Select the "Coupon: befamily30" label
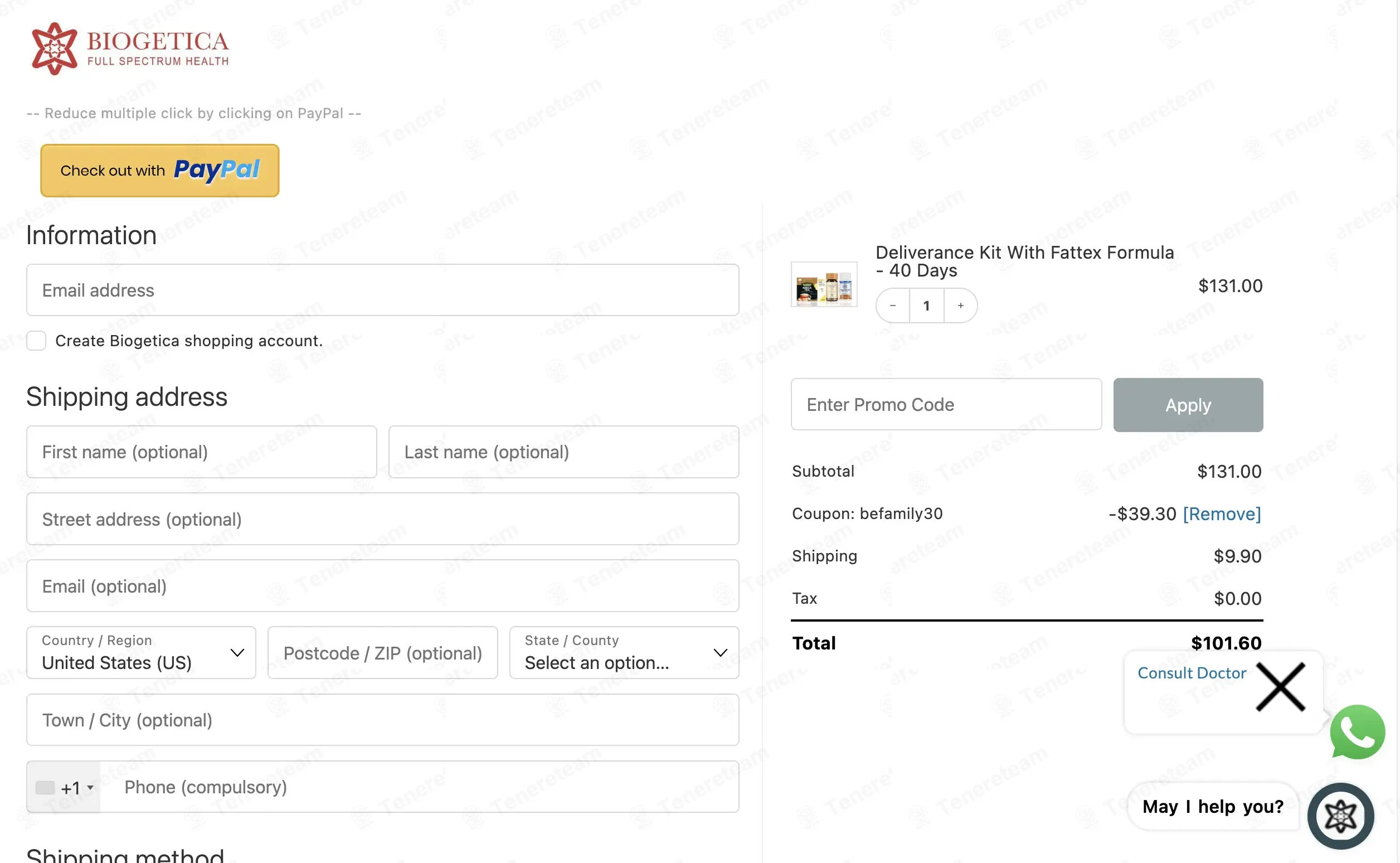Image resolution: width=1400 pixels, height=863 pixels. 867,514
